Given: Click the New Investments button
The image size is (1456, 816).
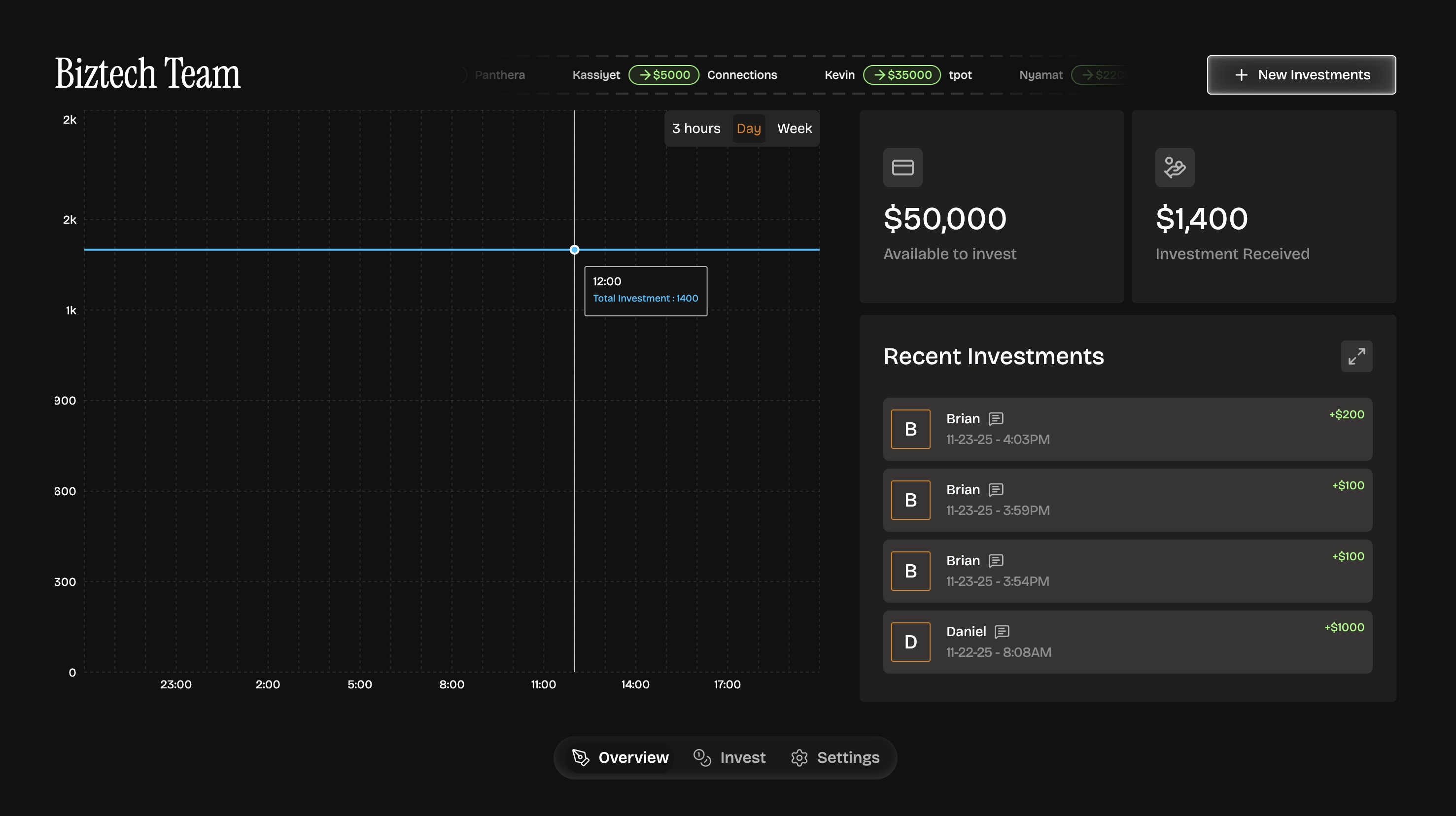Looking at the screenshot, I should (x=1301, y=74).
